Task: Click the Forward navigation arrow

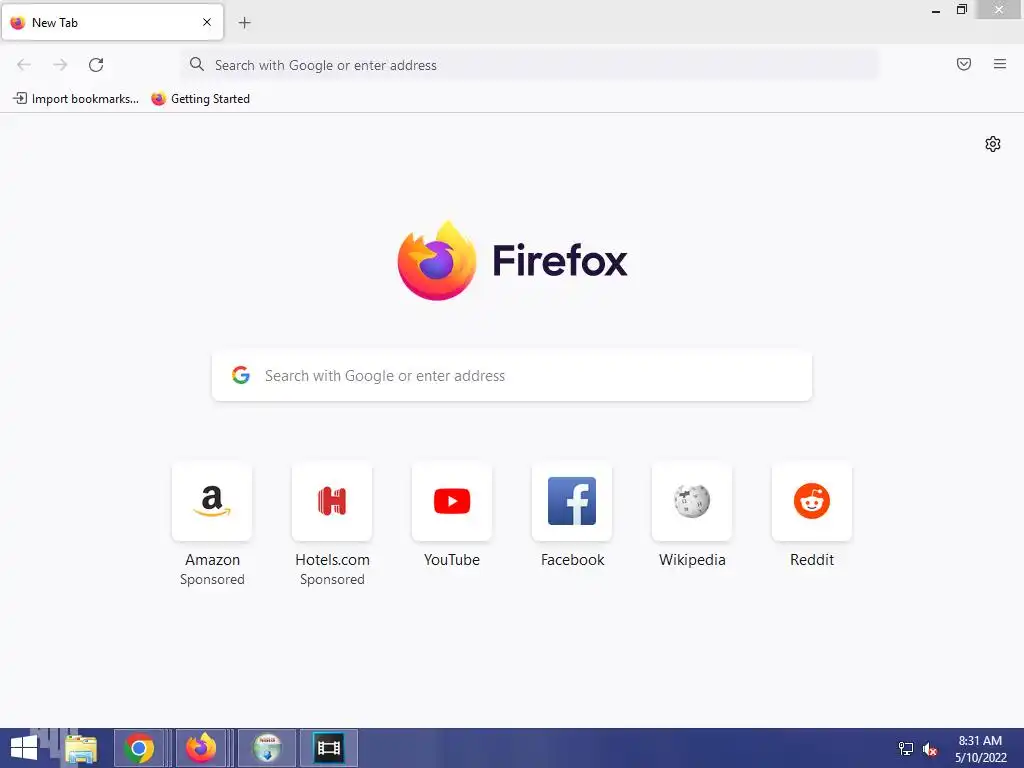Action: 60,65
